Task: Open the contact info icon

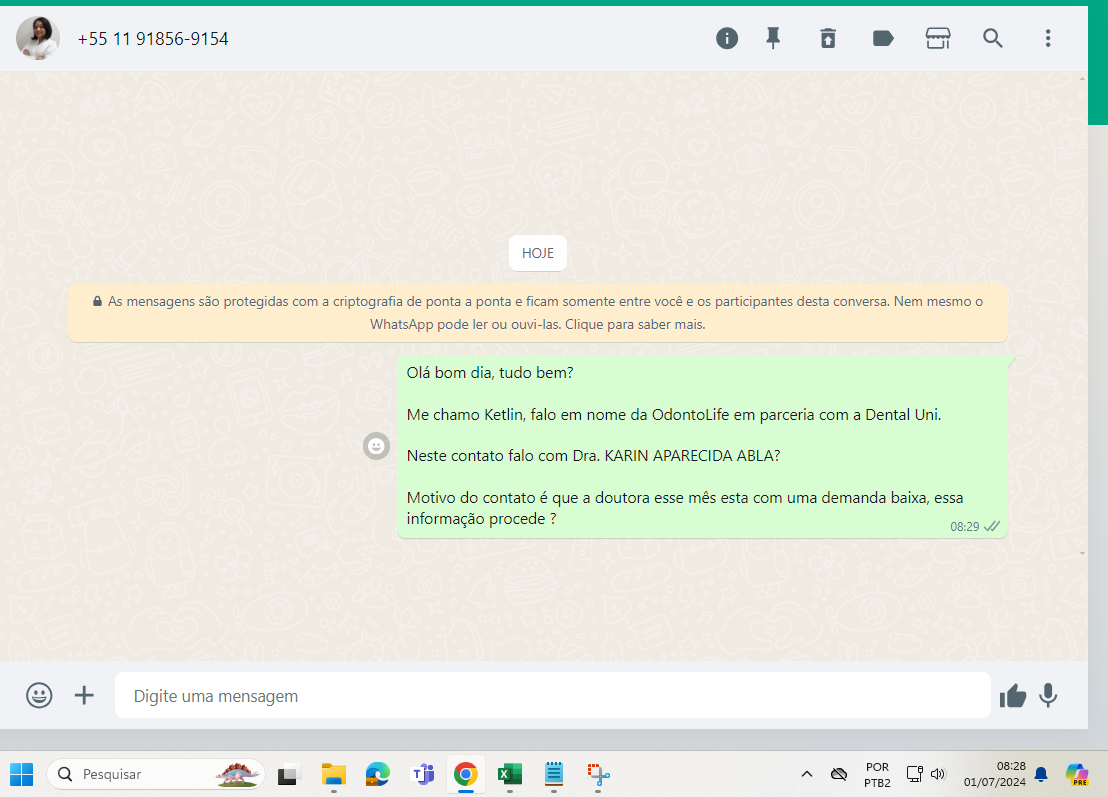Action: (x=727, y=39)
